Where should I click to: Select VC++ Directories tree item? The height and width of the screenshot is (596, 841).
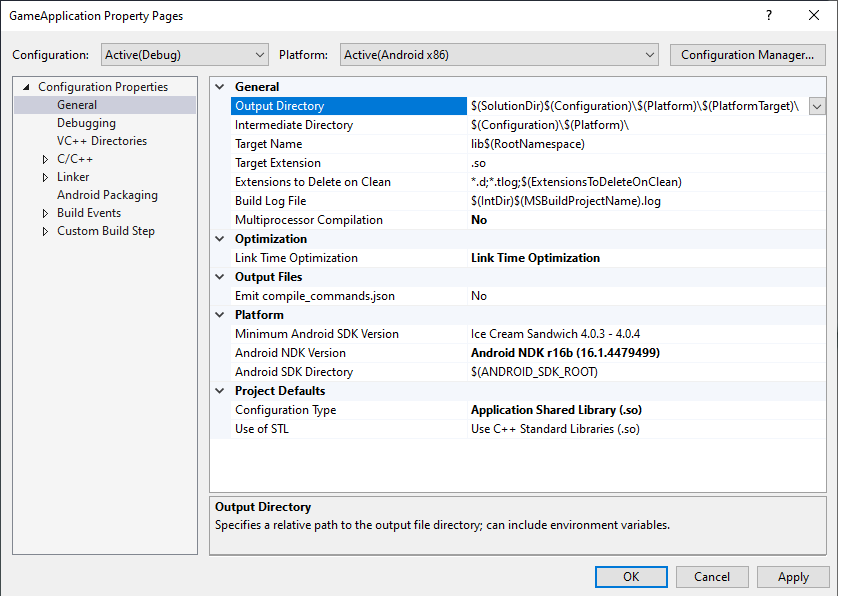click(101, 141)
